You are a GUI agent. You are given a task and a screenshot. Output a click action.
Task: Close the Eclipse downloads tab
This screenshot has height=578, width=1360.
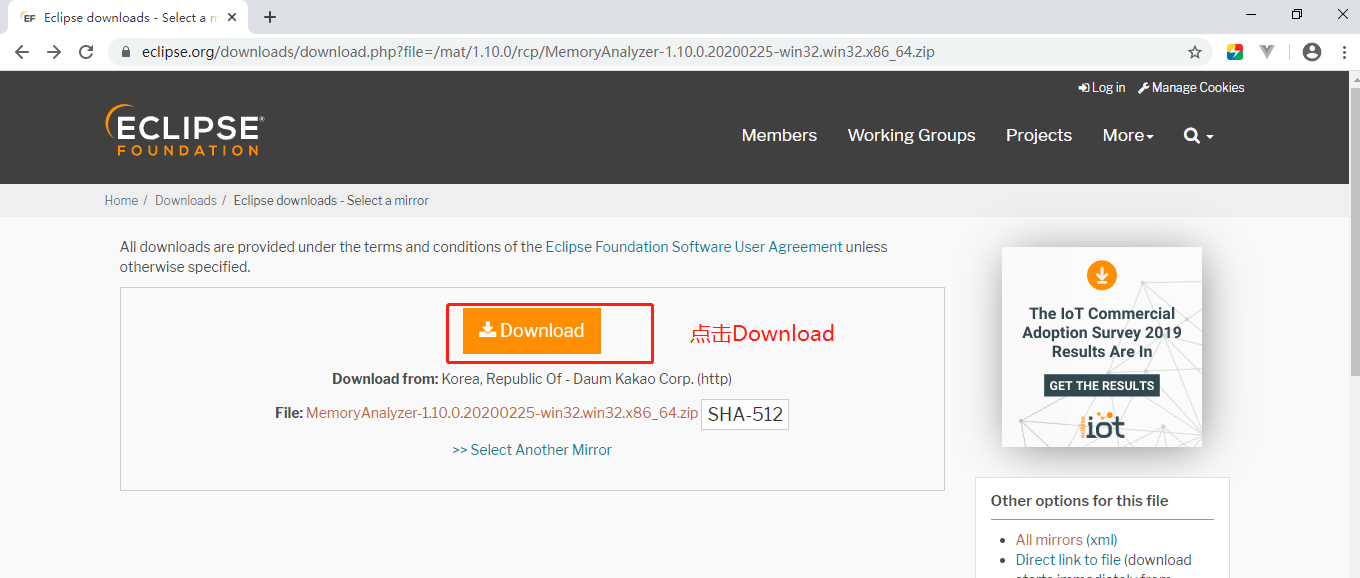[x=232, y=17]
